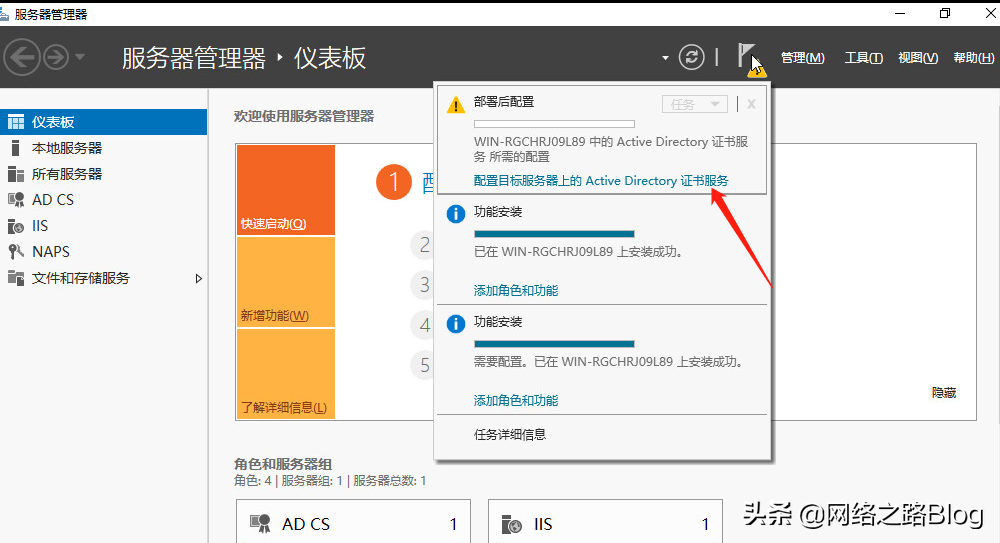
Task: Open the 管理(M) menu
Action: pos(802,58)
